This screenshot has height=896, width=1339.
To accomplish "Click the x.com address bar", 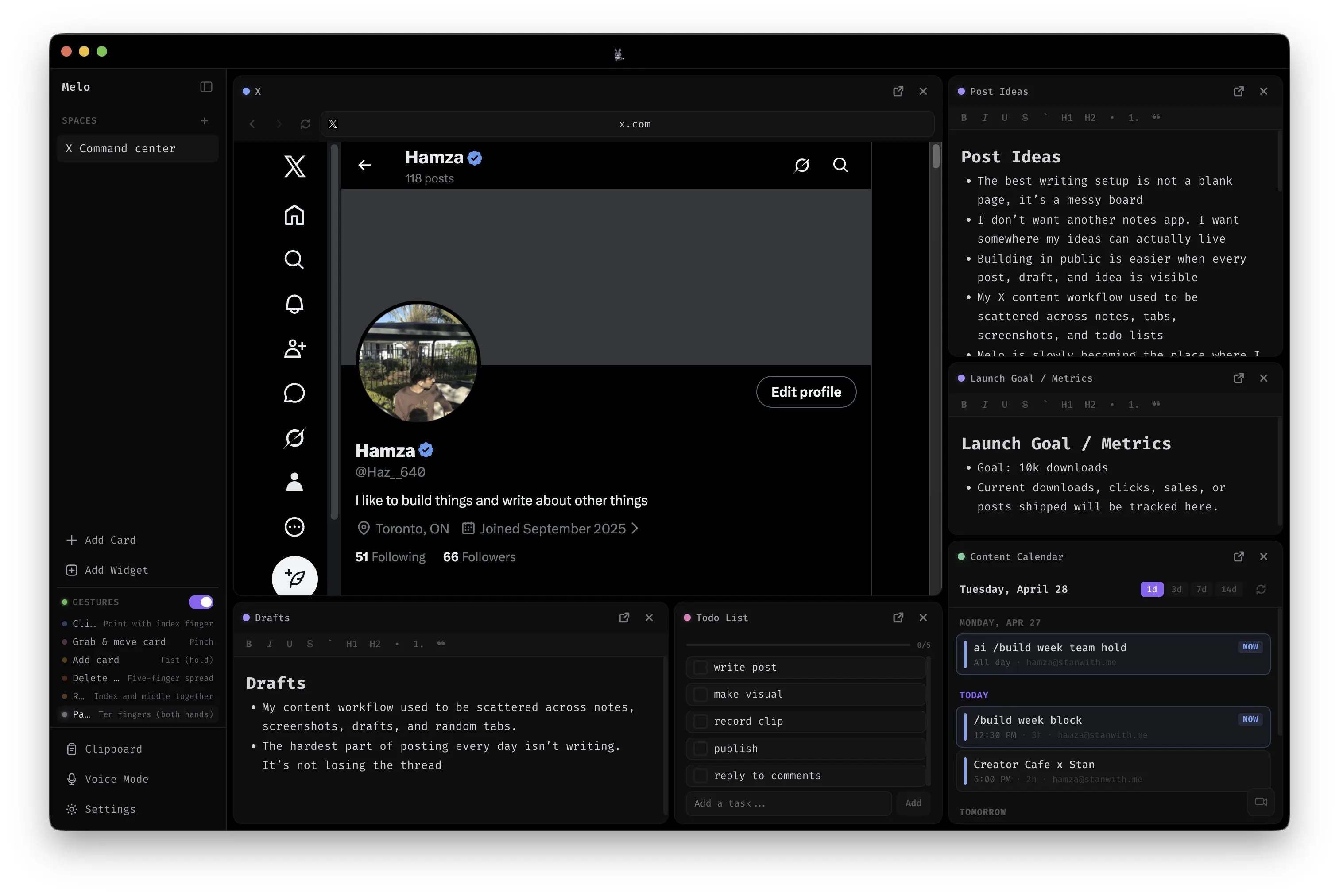I will pos(627,124).
